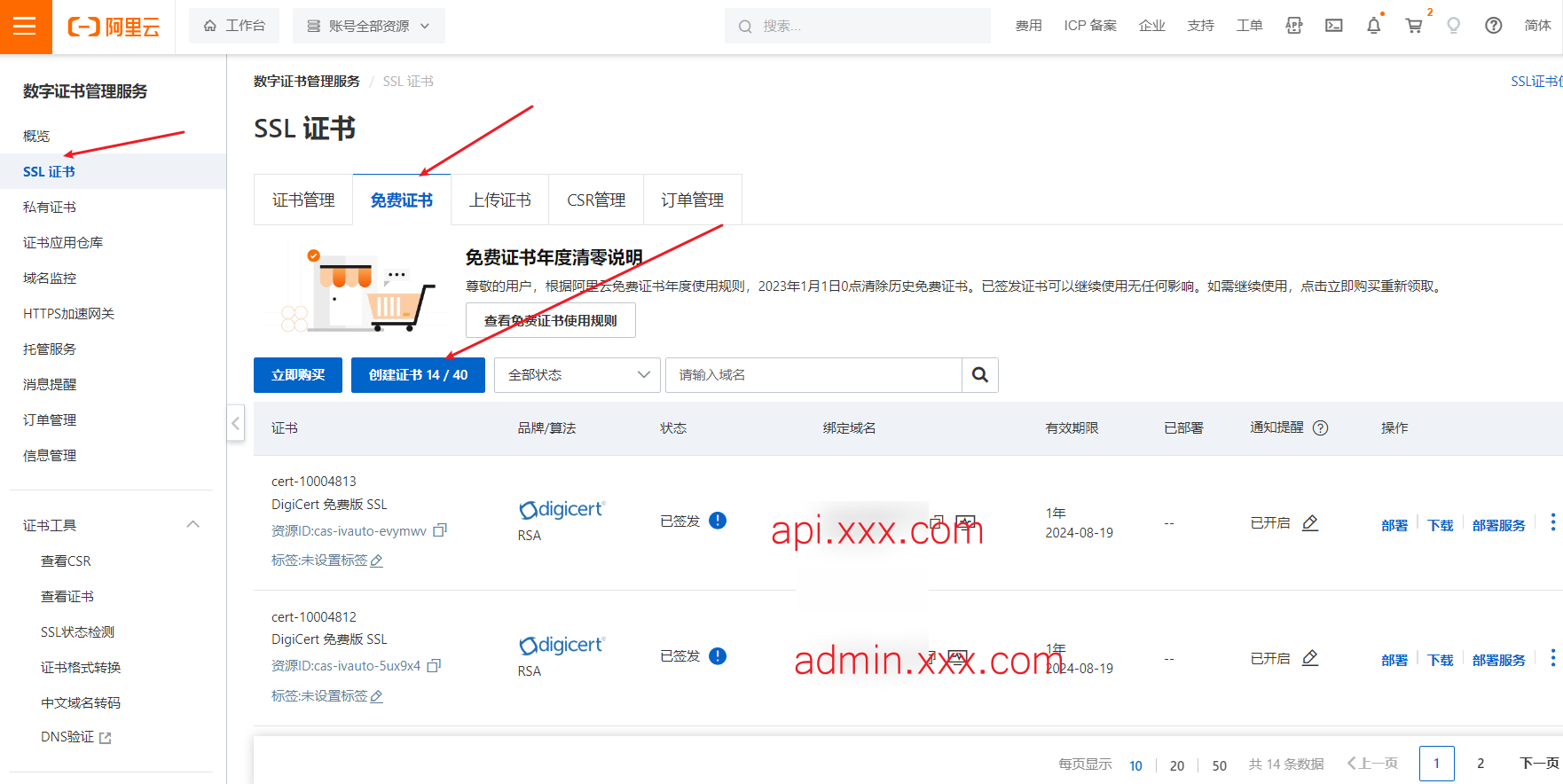
Task: Click the domain search magnifier button
Action: point(980,375)
